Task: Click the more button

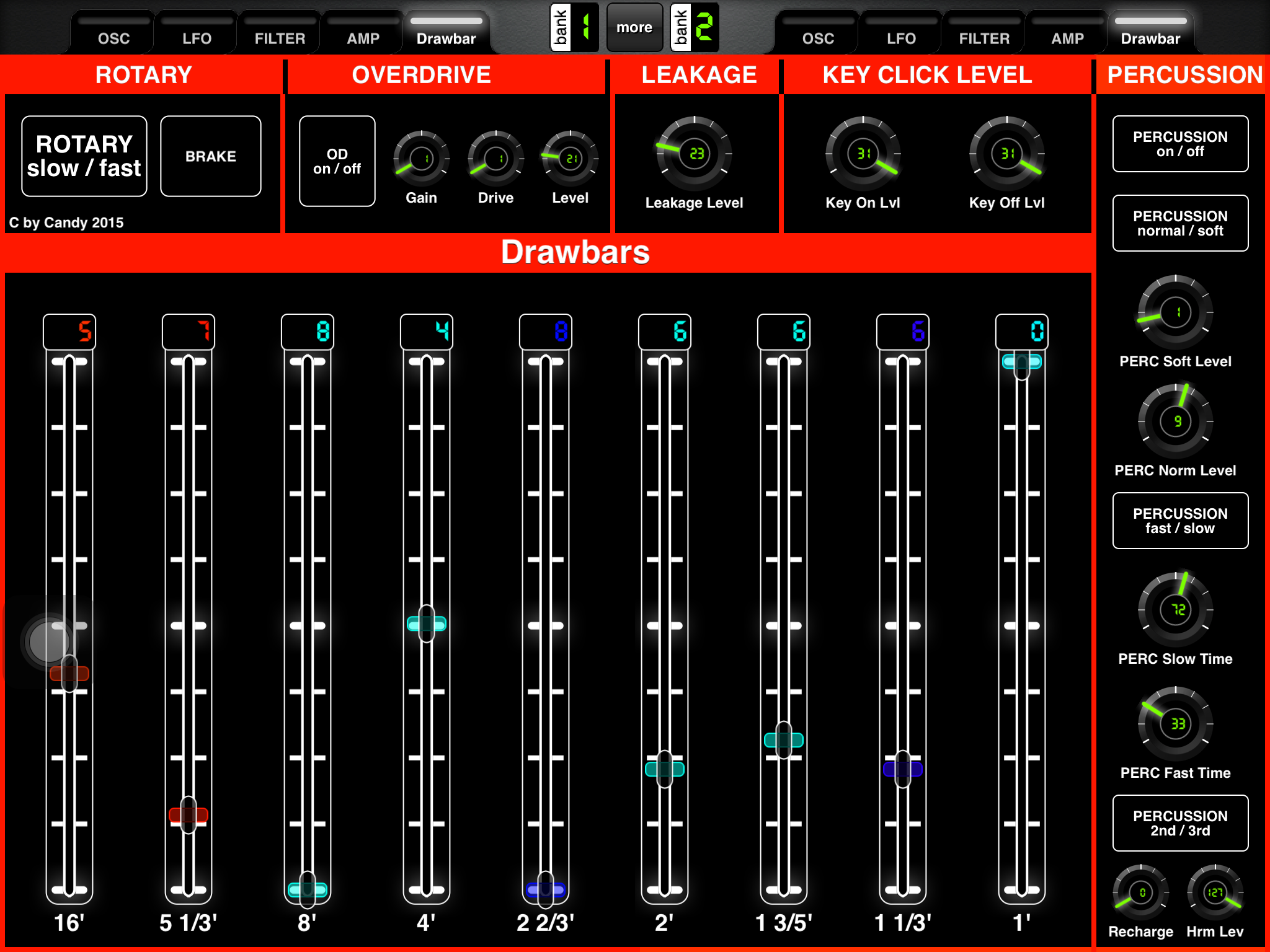Action: (x=634, y=27)
